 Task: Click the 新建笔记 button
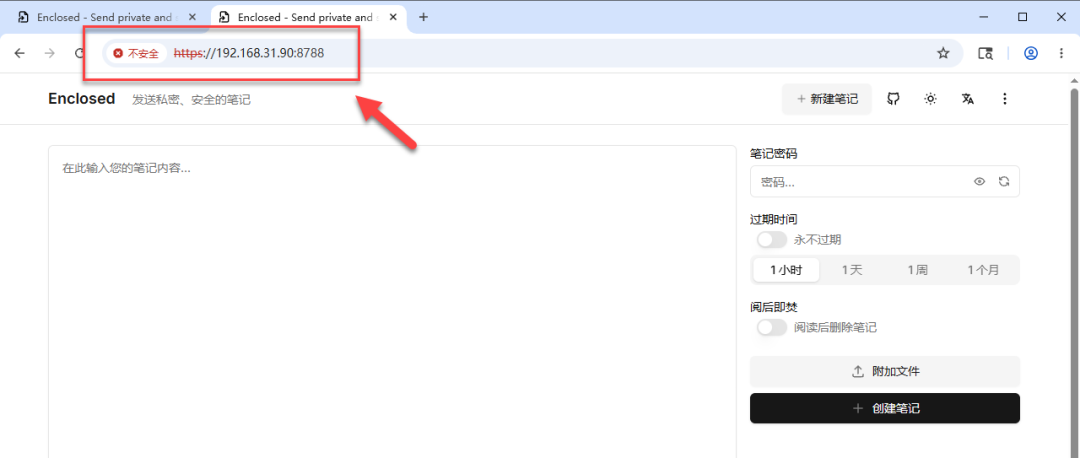827,99
